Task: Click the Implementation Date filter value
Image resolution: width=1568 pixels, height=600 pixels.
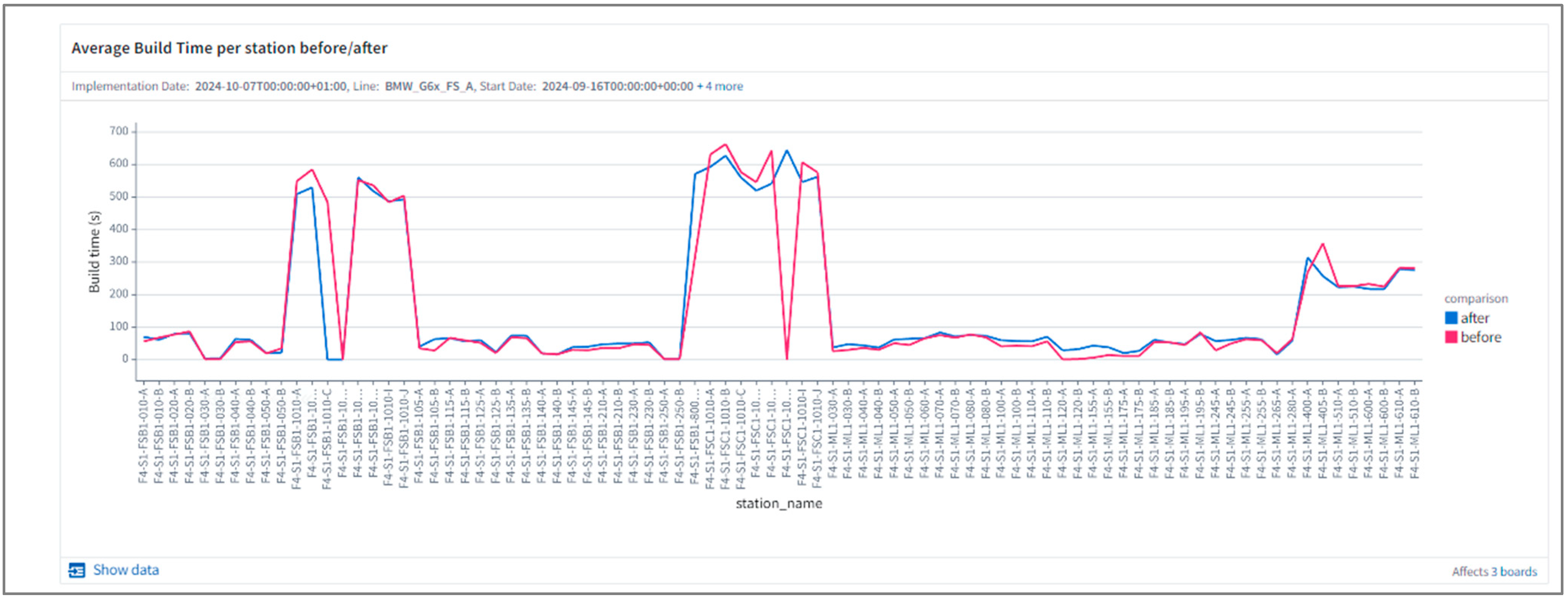Action: coord(270,86)
